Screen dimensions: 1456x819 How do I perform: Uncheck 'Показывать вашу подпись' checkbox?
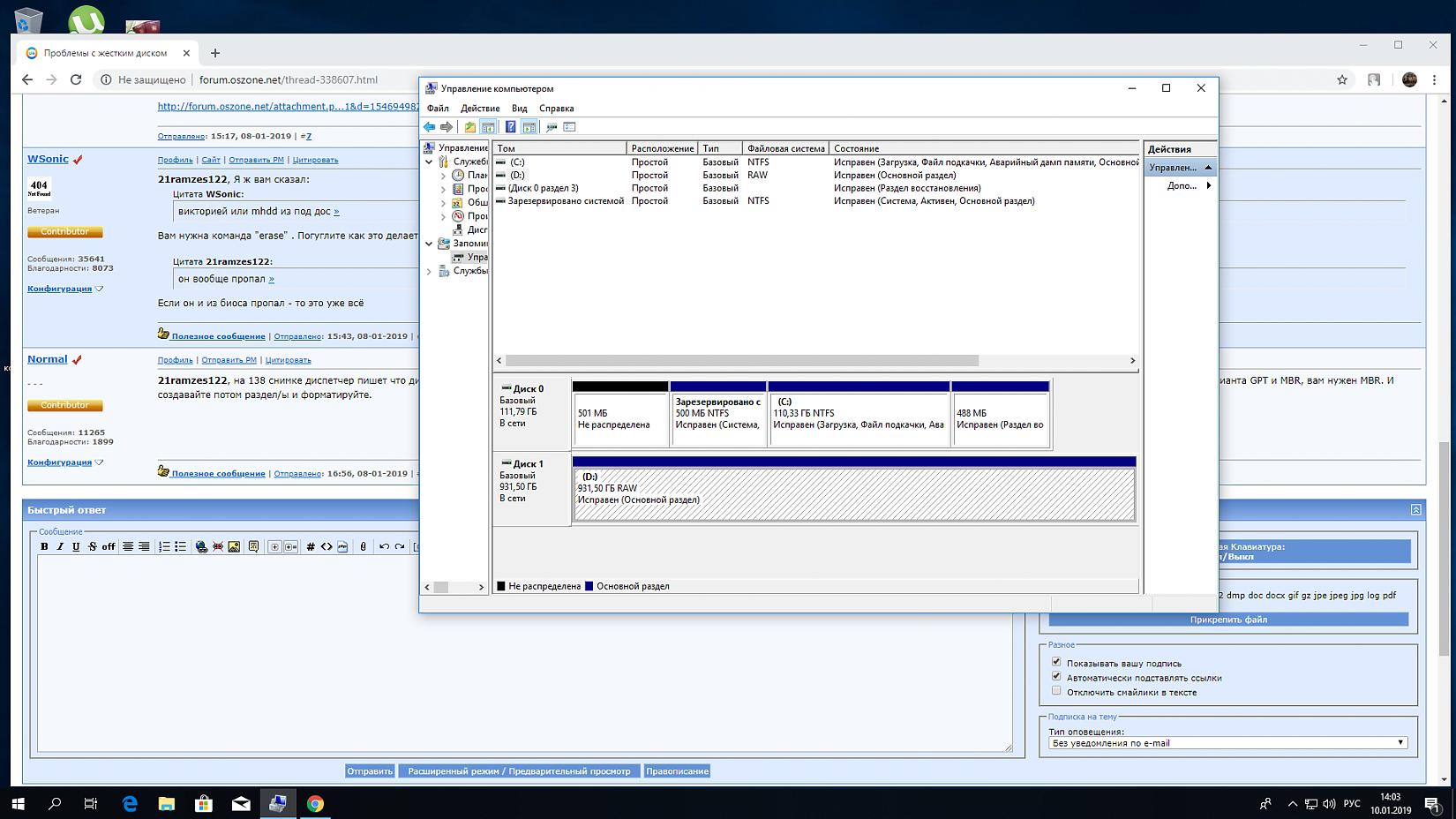click(x=1056, y=662)
